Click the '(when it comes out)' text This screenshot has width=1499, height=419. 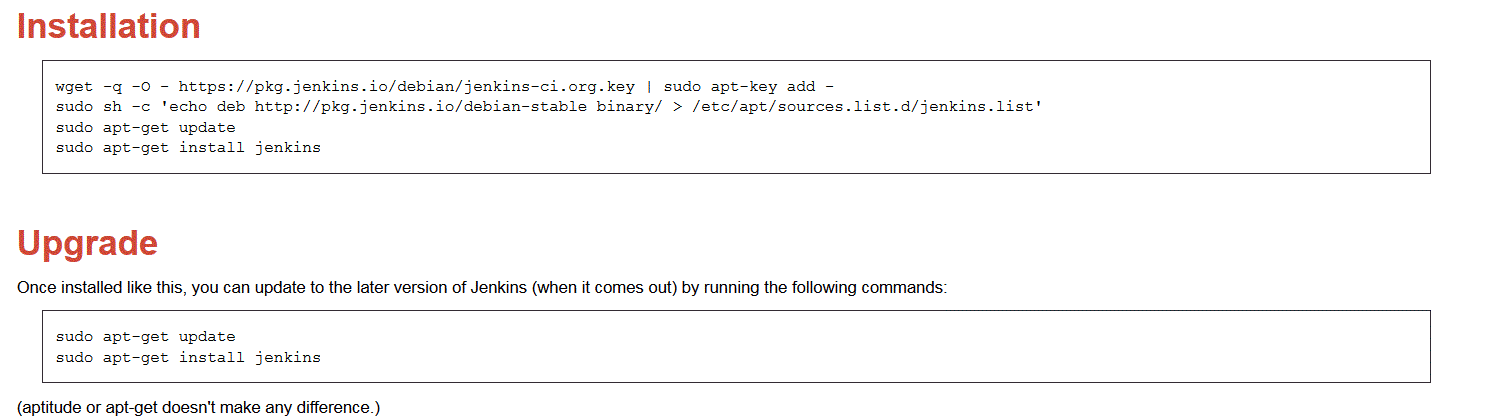[605, 288]
